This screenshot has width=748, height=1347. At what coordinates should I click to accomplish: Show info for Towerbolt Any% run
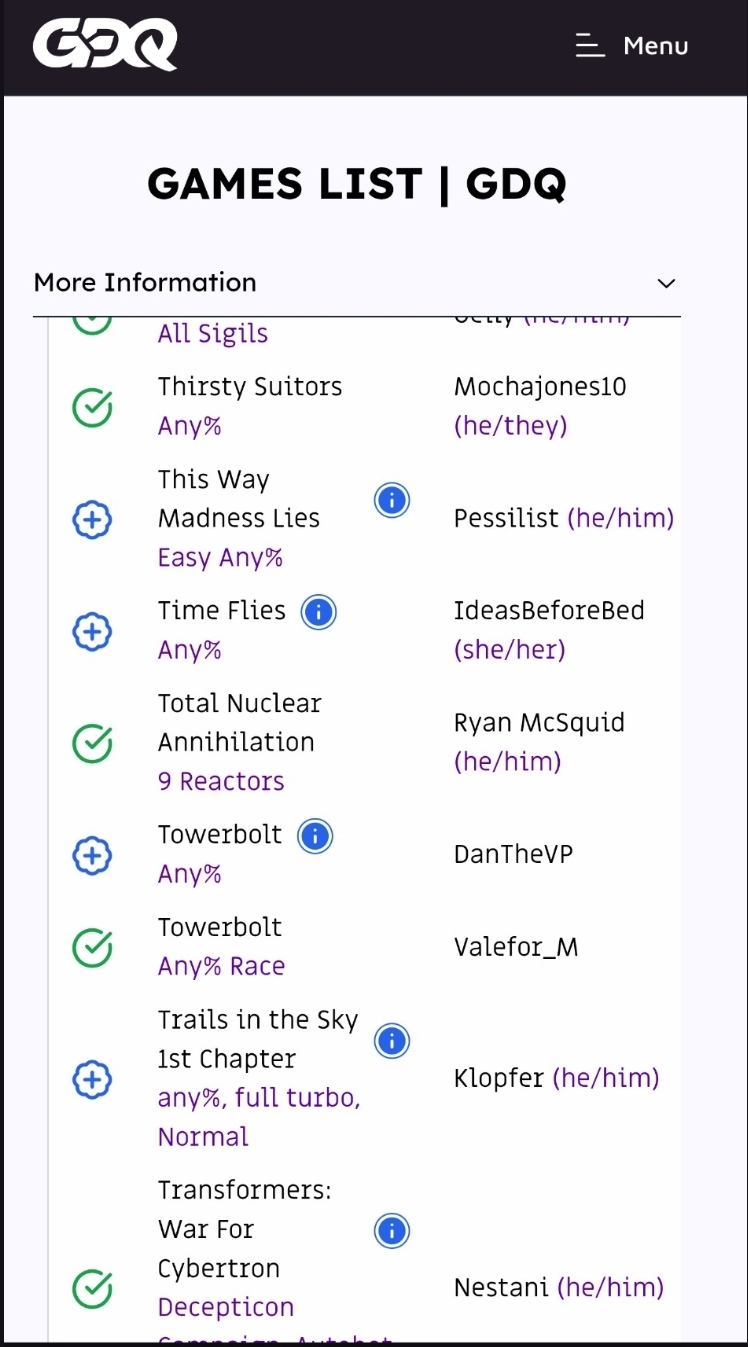point(315,836)
